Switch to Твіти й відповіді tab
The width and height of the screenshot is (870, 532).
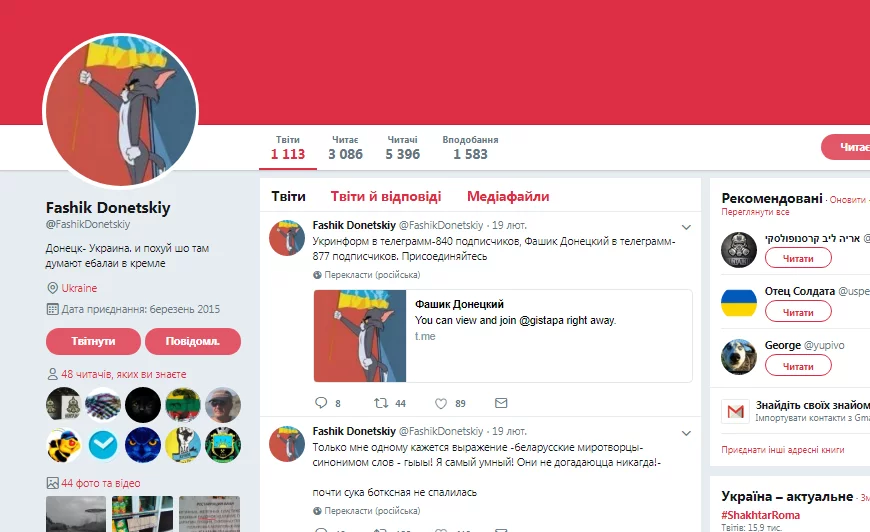386,196
